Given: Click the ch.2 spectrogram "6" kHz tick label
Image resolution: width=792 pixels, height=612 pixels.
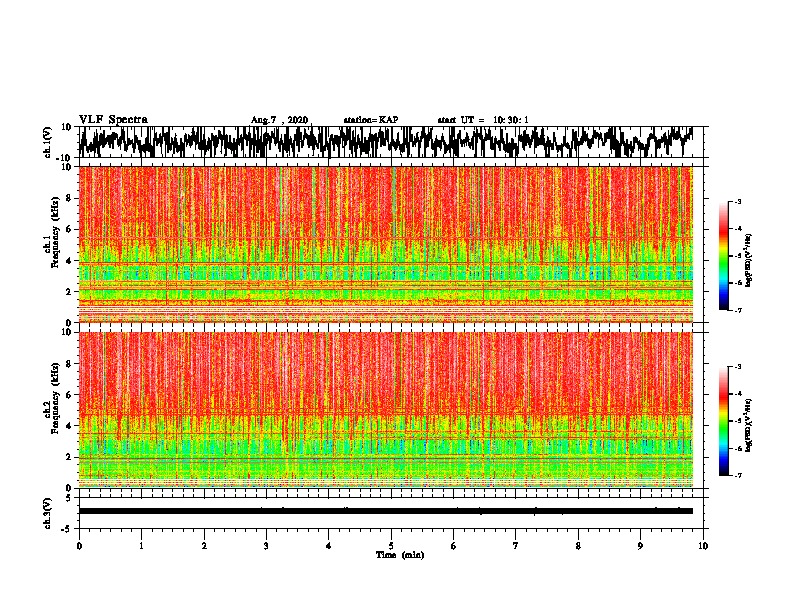Looking at the screenshot, I should 69,394.
